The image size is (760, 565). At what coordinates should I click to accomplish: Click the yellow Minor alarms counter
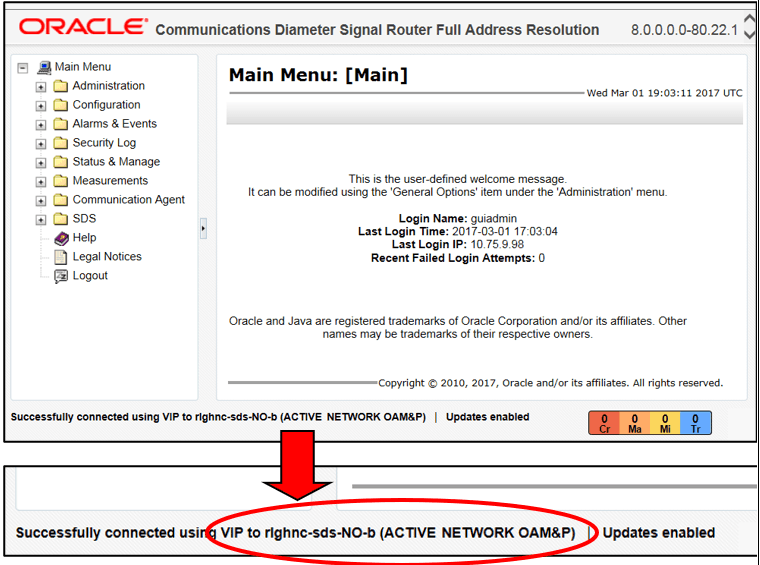click(x=665, y=423)
